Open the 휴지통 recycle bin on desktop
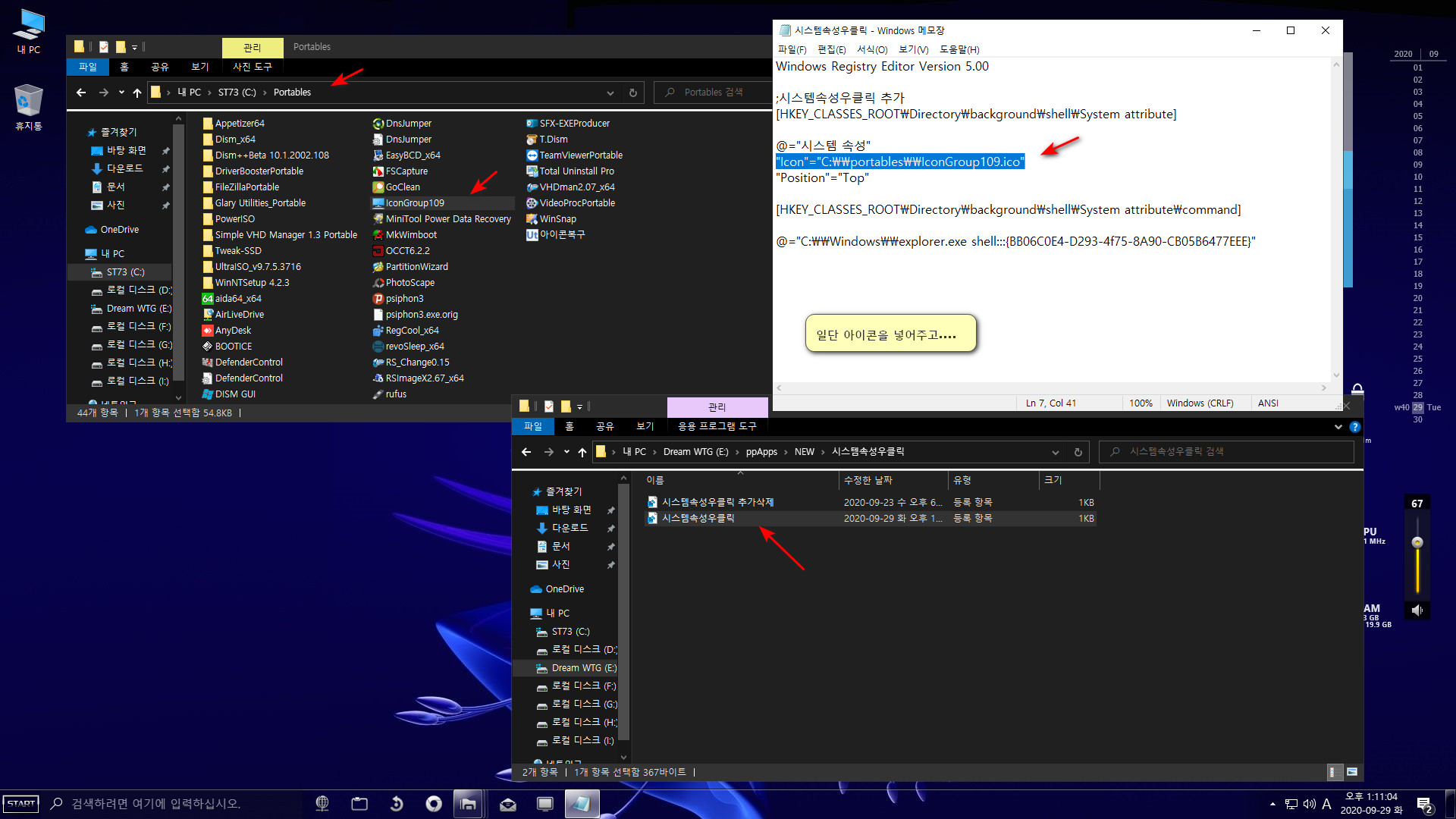1456x819 pixels. coord(29,107)
